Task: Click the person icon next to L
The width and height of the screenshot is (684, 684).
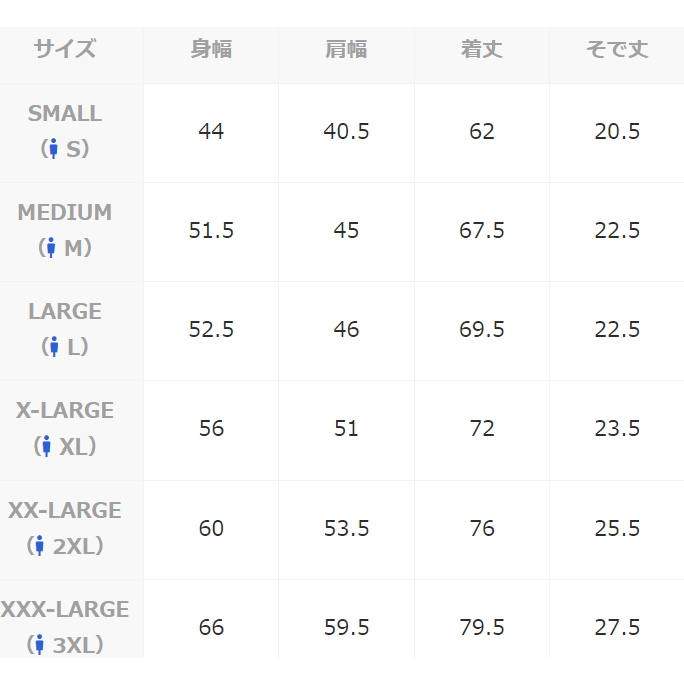Action: point(53,347)
